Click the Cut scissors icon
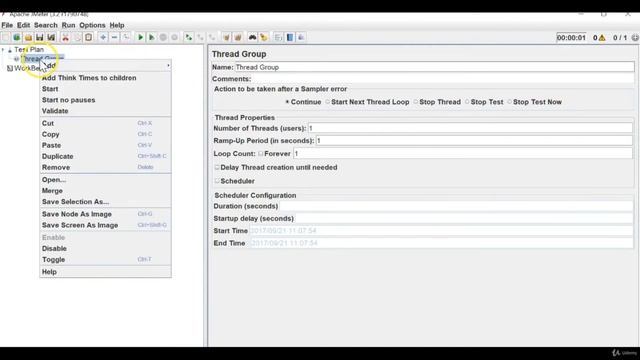The image size is (640, 360). click(65, 38)
